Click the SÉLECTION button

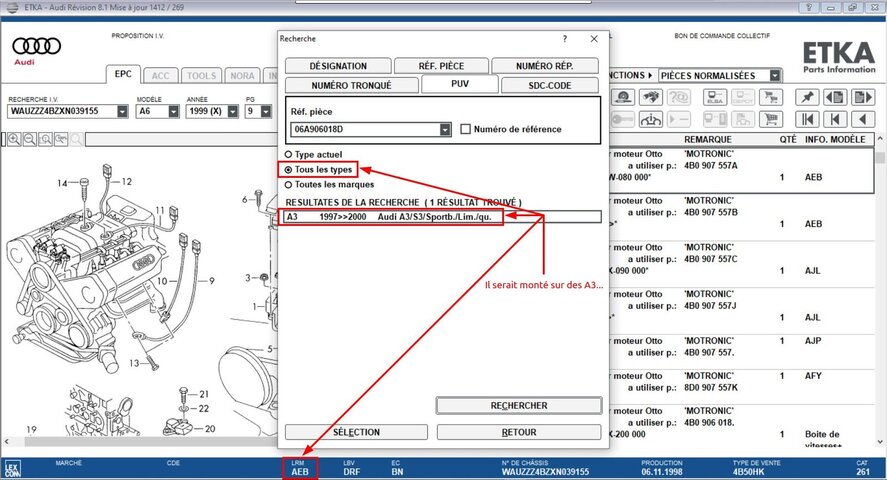pos(356,432)
